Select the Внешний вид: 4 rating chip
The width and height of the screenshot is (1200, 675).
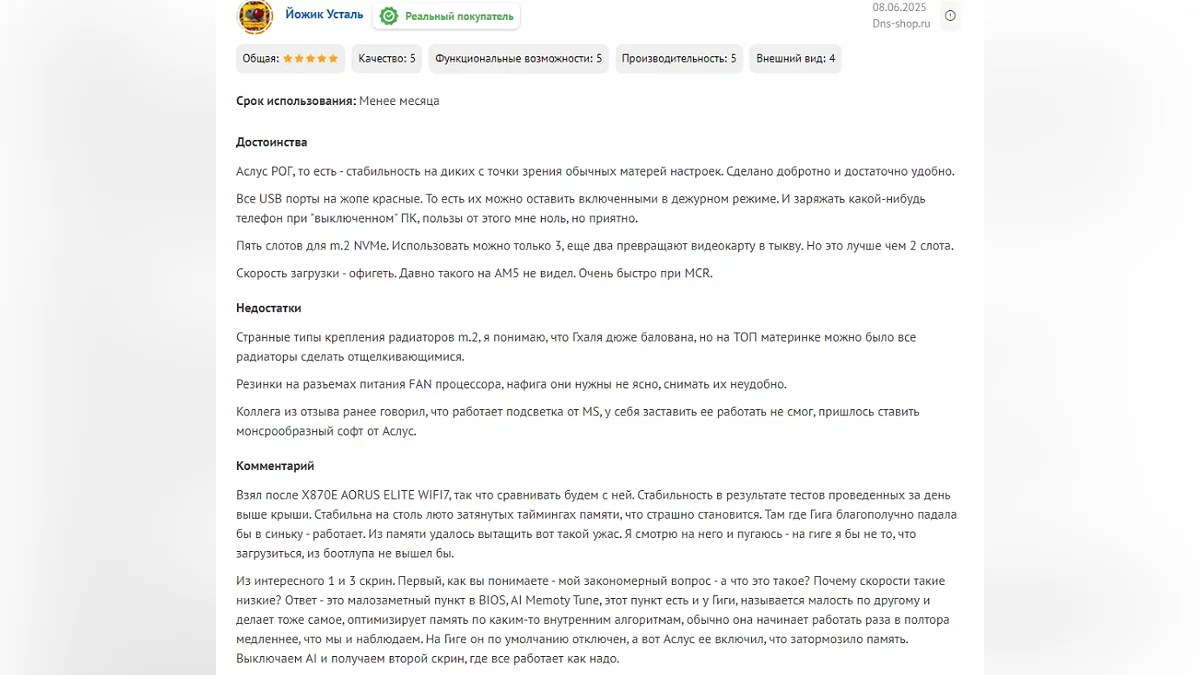tap(796, 59)
